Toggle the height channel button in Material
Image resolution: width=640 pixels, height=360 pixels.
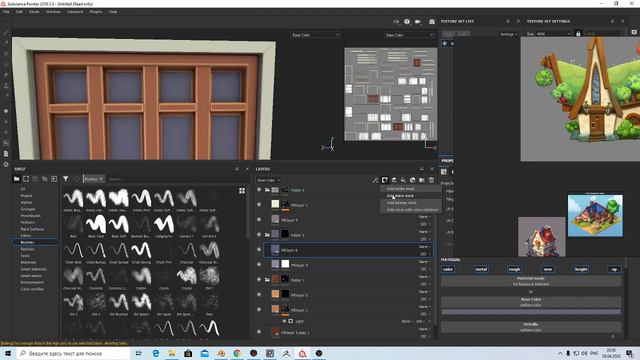(581, 269)
